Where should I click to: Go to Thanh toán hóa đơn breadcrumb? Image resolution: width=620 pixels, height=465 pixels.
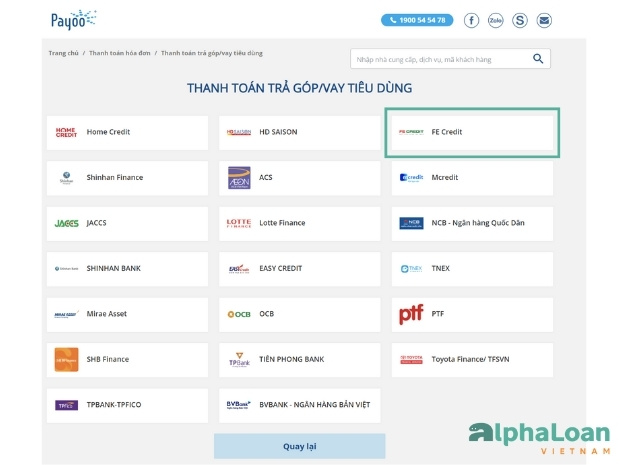tap(120, 53)
